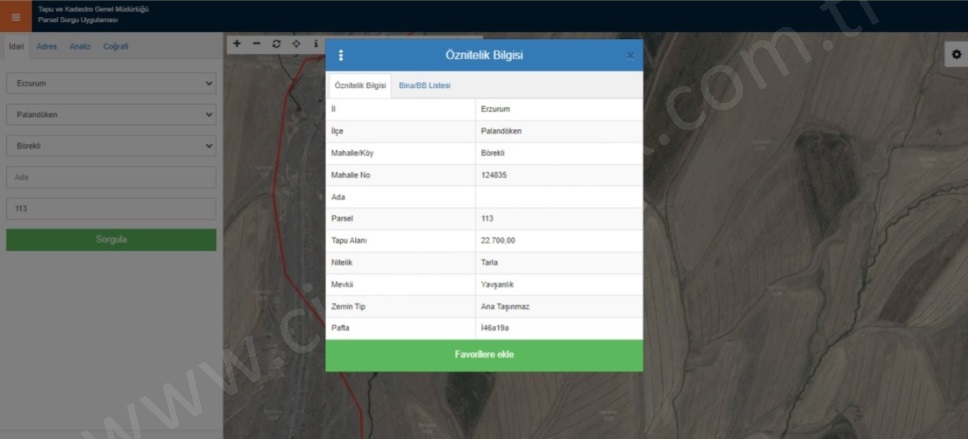Screen dimensions: 968x439
Task: Click the zoom out minus icon
Action: click(257, 44)
